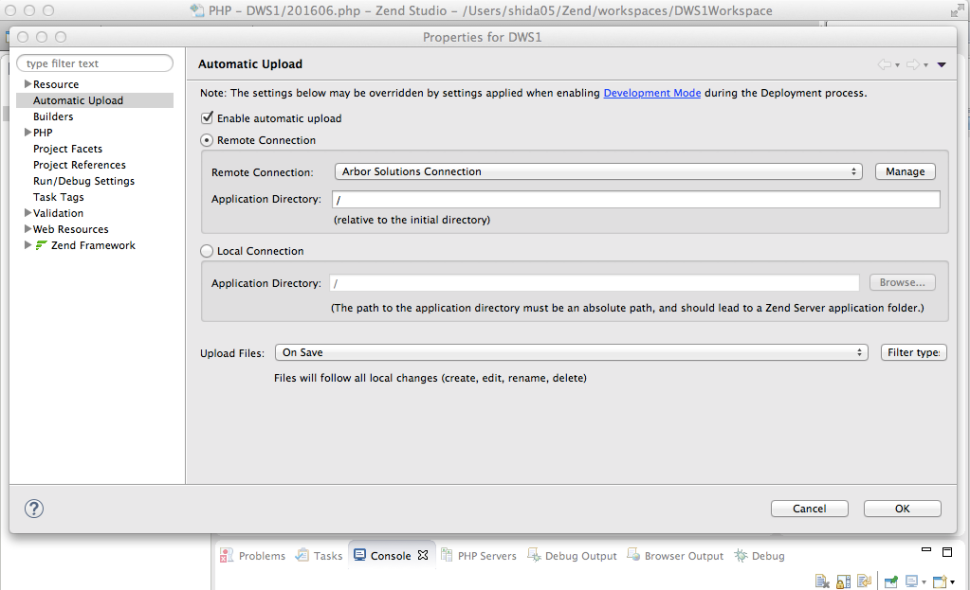Click the remote Application Directory field
The image size is (970, 590).
pyautogui.click(x=636, y=199)
